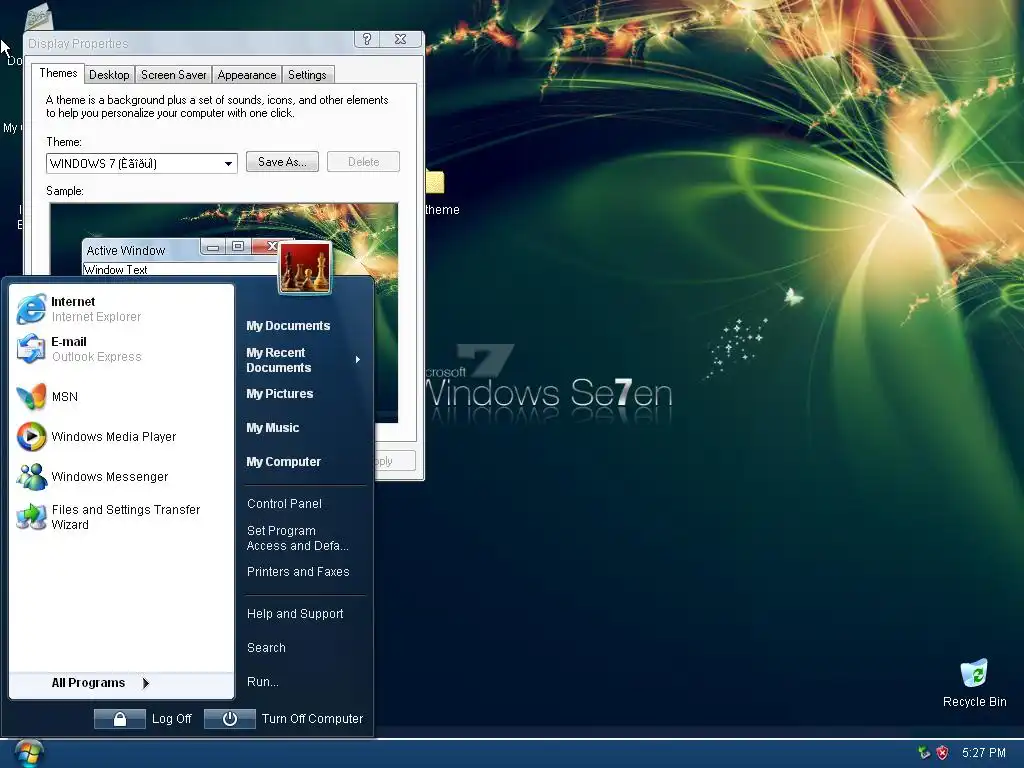The height and width of the screenshot is (768, 1024).
Task: Switch to the Desktop tab
Action: click(x=109, y=74)
